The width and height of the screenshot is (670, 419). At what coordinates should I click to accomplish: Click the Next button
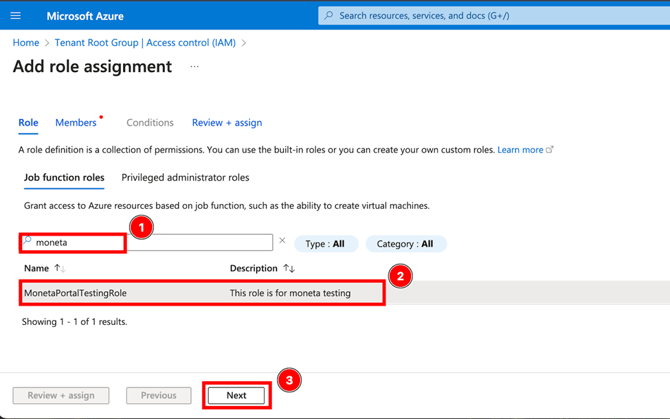pos(236,395)
